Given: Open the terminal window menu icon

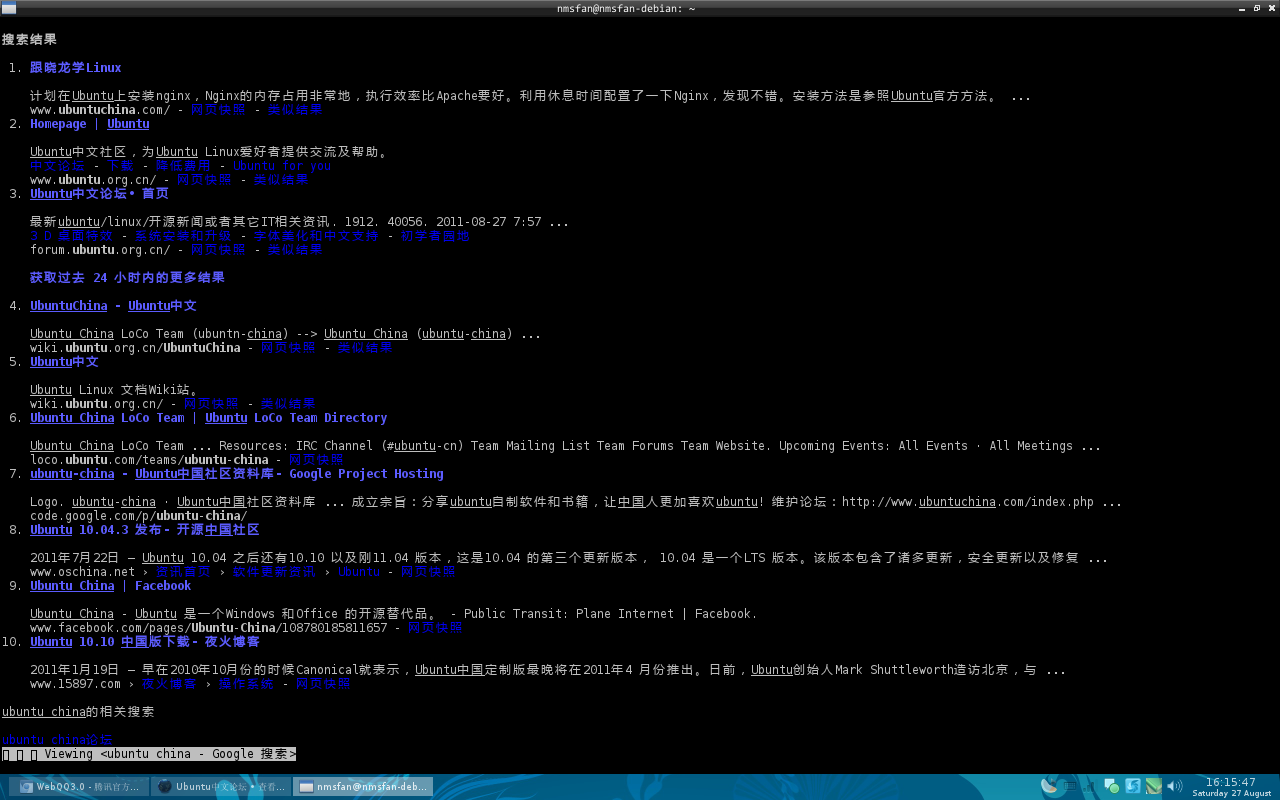Looking at the screenshot, I should click(x=9, y=8).
